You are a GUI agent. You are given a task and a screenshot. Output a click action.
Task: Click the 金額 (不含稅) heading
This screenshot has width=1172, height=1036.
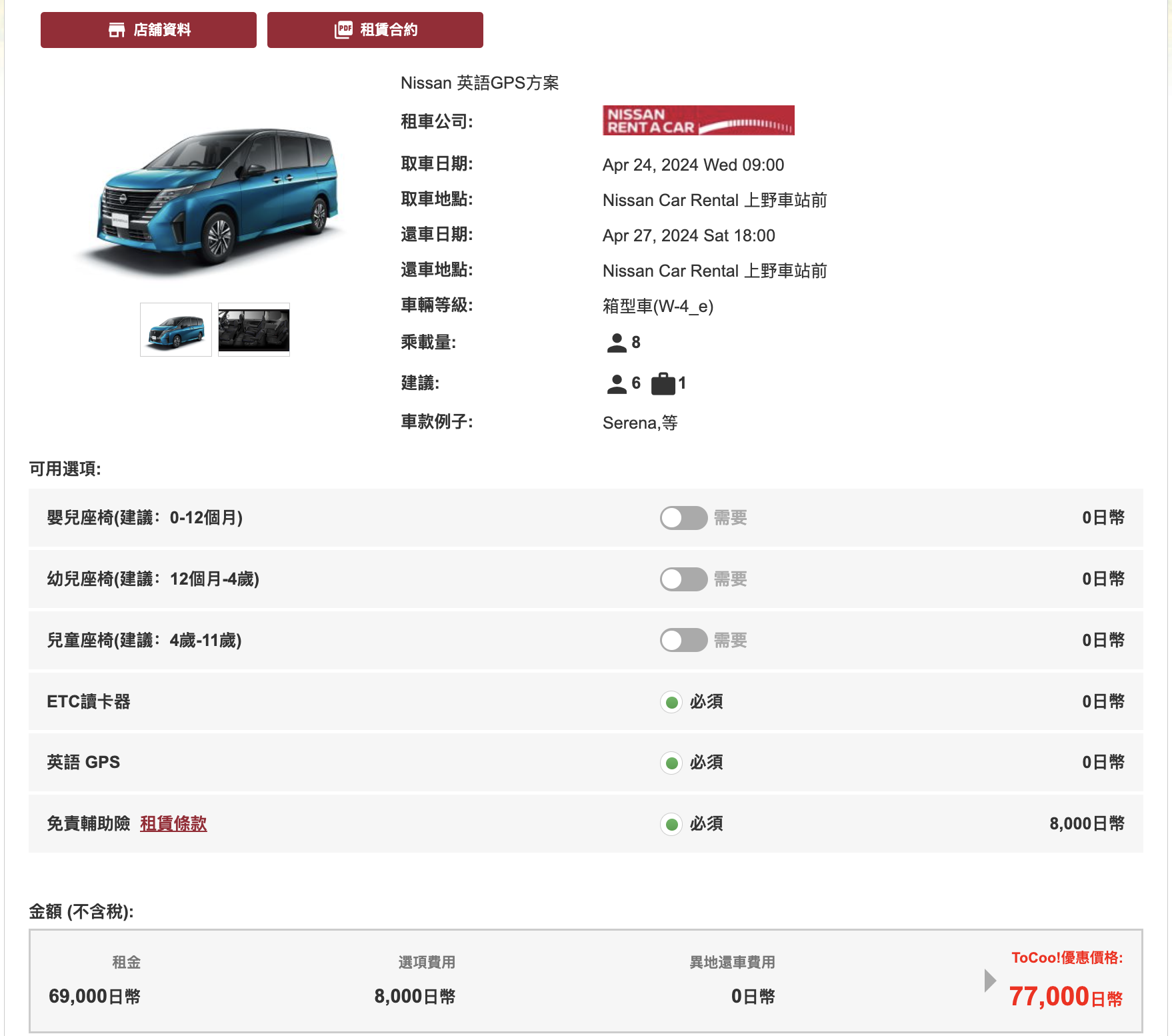click(x=81, y=911)
